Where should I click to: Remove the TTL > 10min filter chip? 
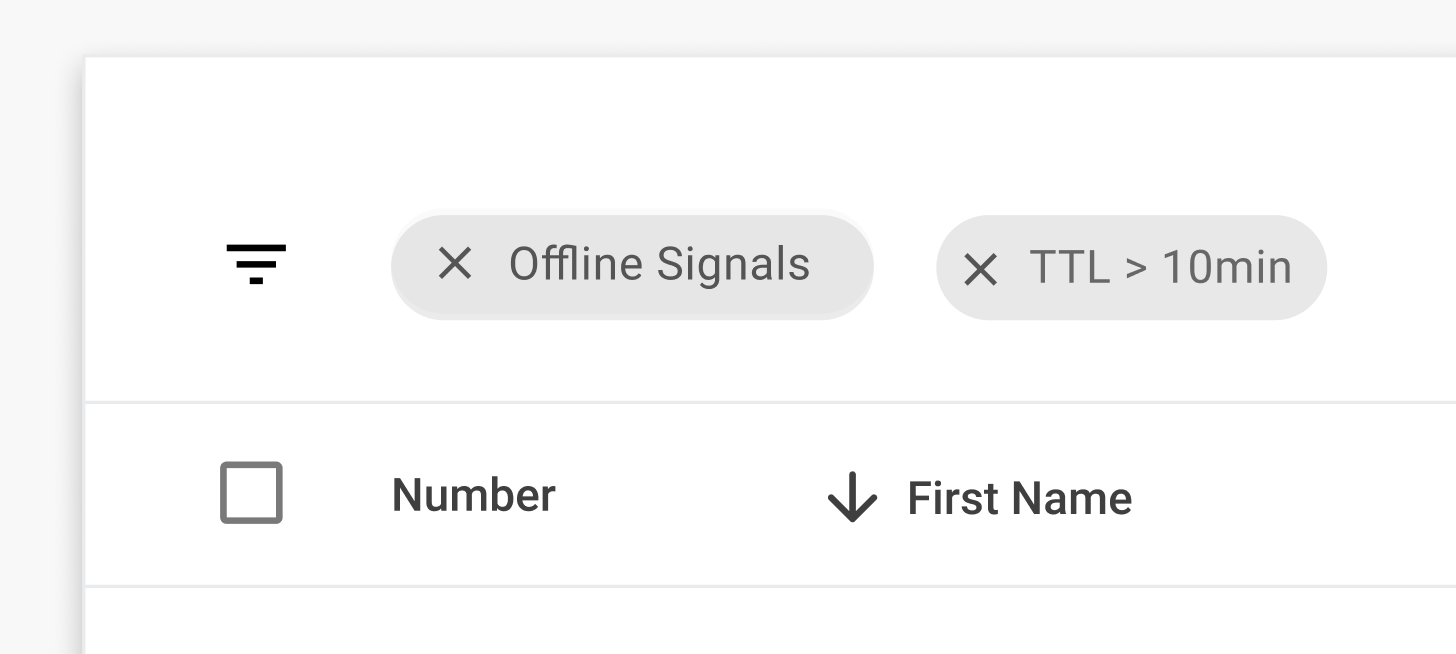tap(980, 269)
